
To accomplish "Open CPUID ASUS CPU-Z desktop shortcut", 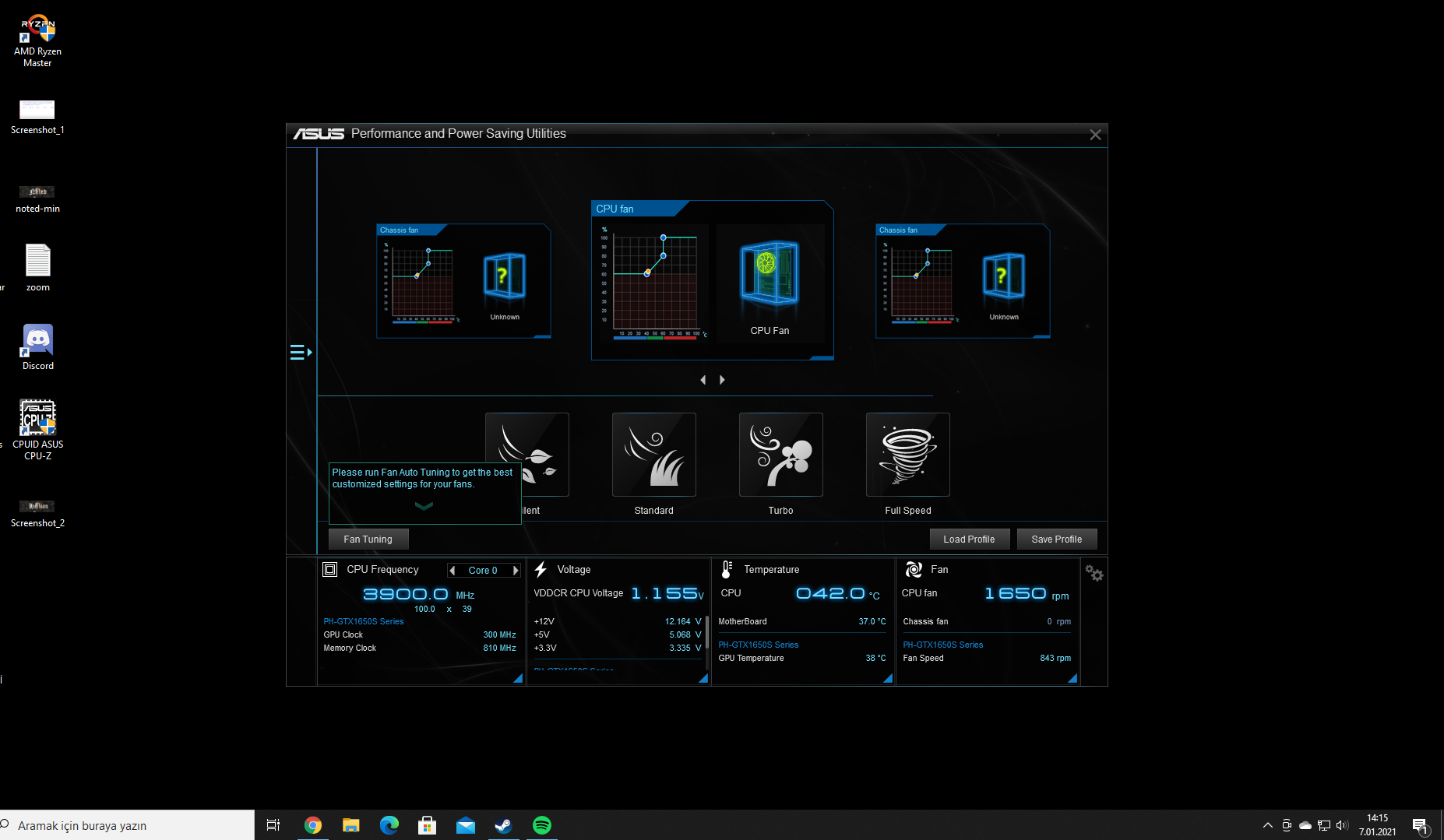I will (x=37, y=430).
